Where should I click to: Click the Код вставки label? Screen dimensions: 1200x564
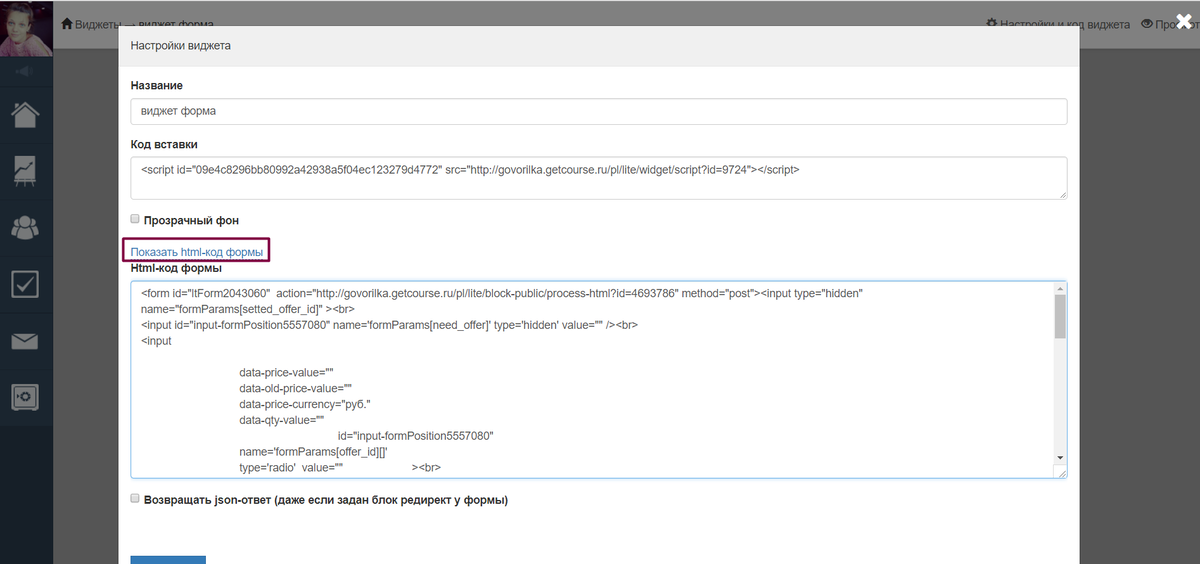tap(164, 144)
